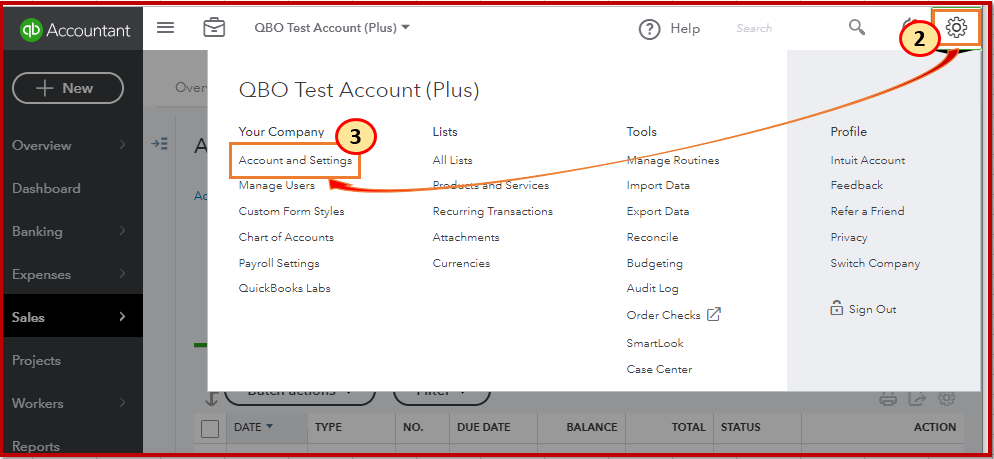This screenshot has height=459, width=994.
Task: Tick the select-all checkbox in table header
Action: (x=210, y=428)
